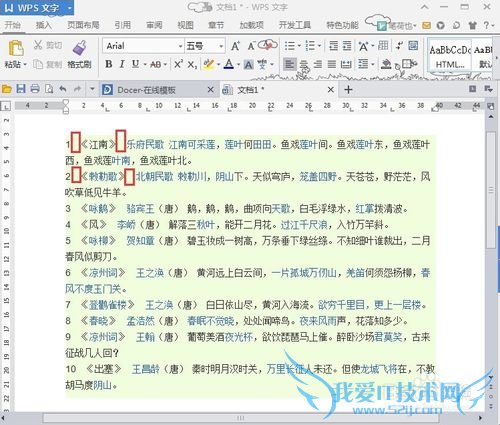Image resolution: width=500 pixels, height=425 pixels.
Task: Click the horizontal scrollbar thumb
Action: pyautogui.click(x=240, y=418)
